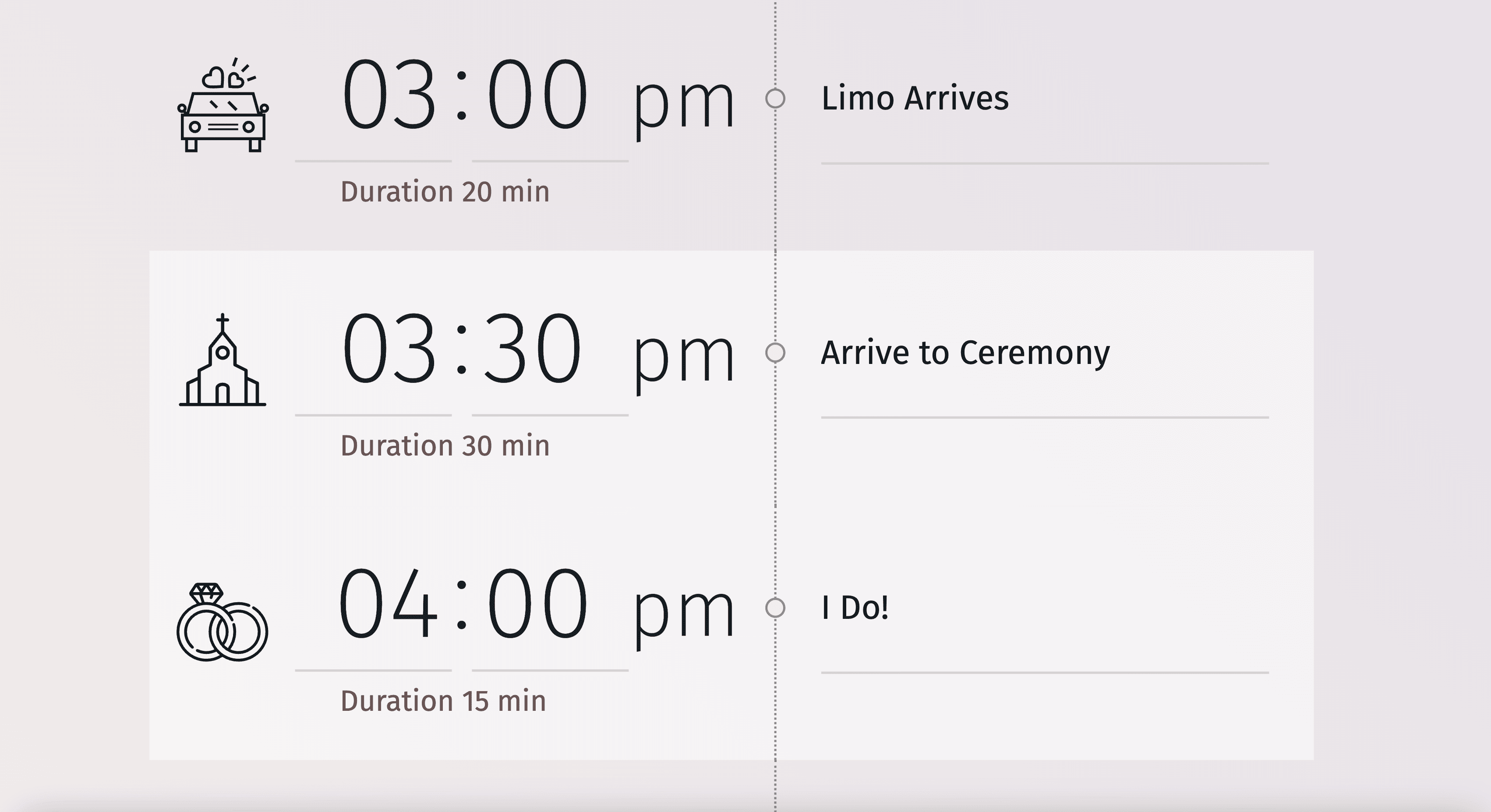Click the wedding rings icon
This screenshot has width=1491, height=812.
223,622
